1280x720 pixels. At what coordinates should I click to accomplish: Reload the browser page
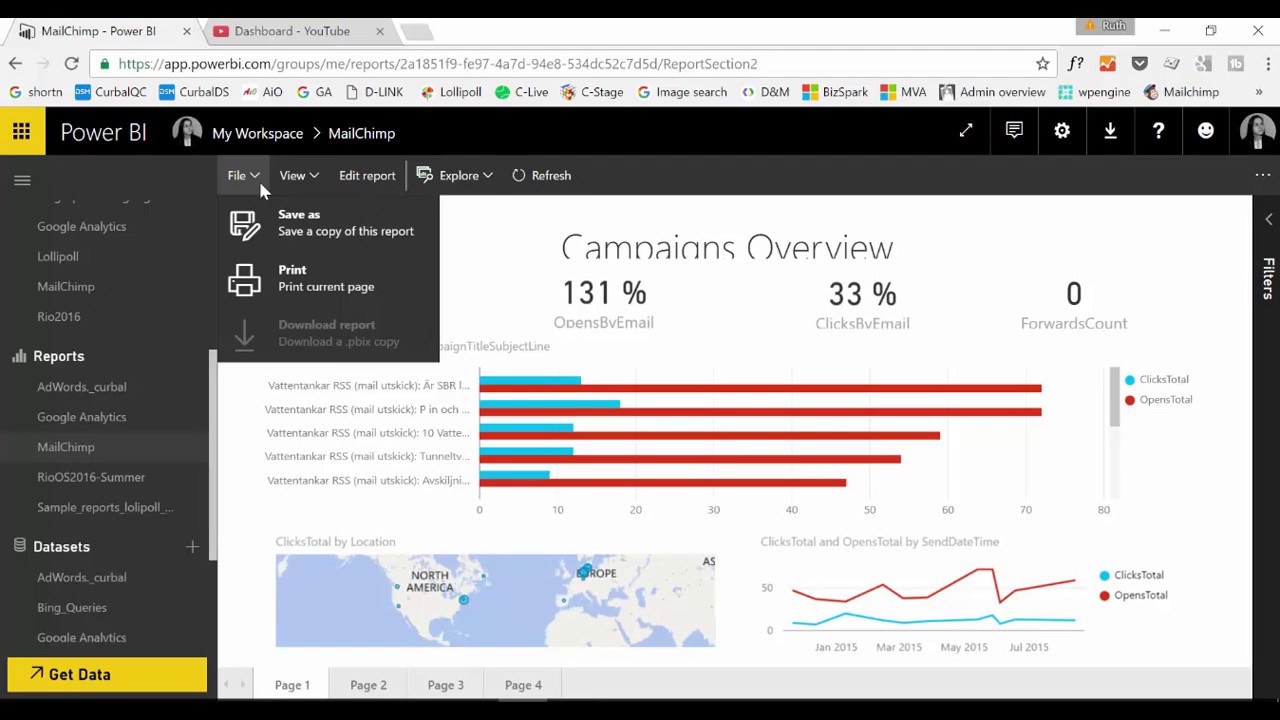pyautogui.click(x=71, y=63)
